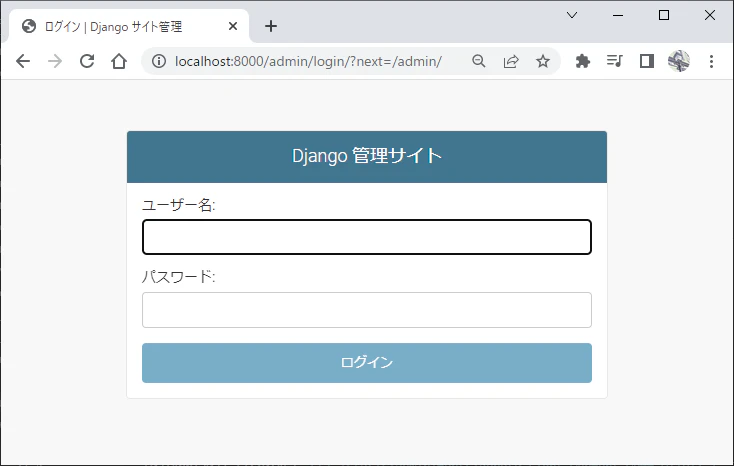Open the browser home page icon
This screenshot has width=734, height=466.
[119, 61]
